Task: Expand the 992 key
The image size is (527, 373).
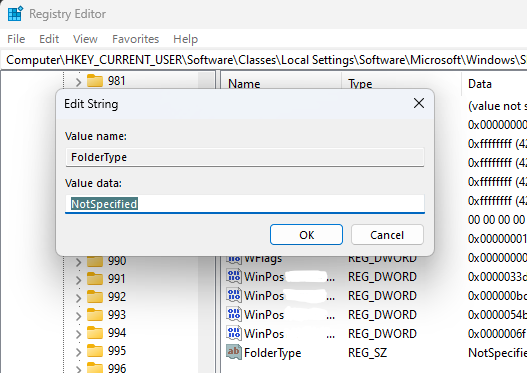Action: tap(78, 298)
